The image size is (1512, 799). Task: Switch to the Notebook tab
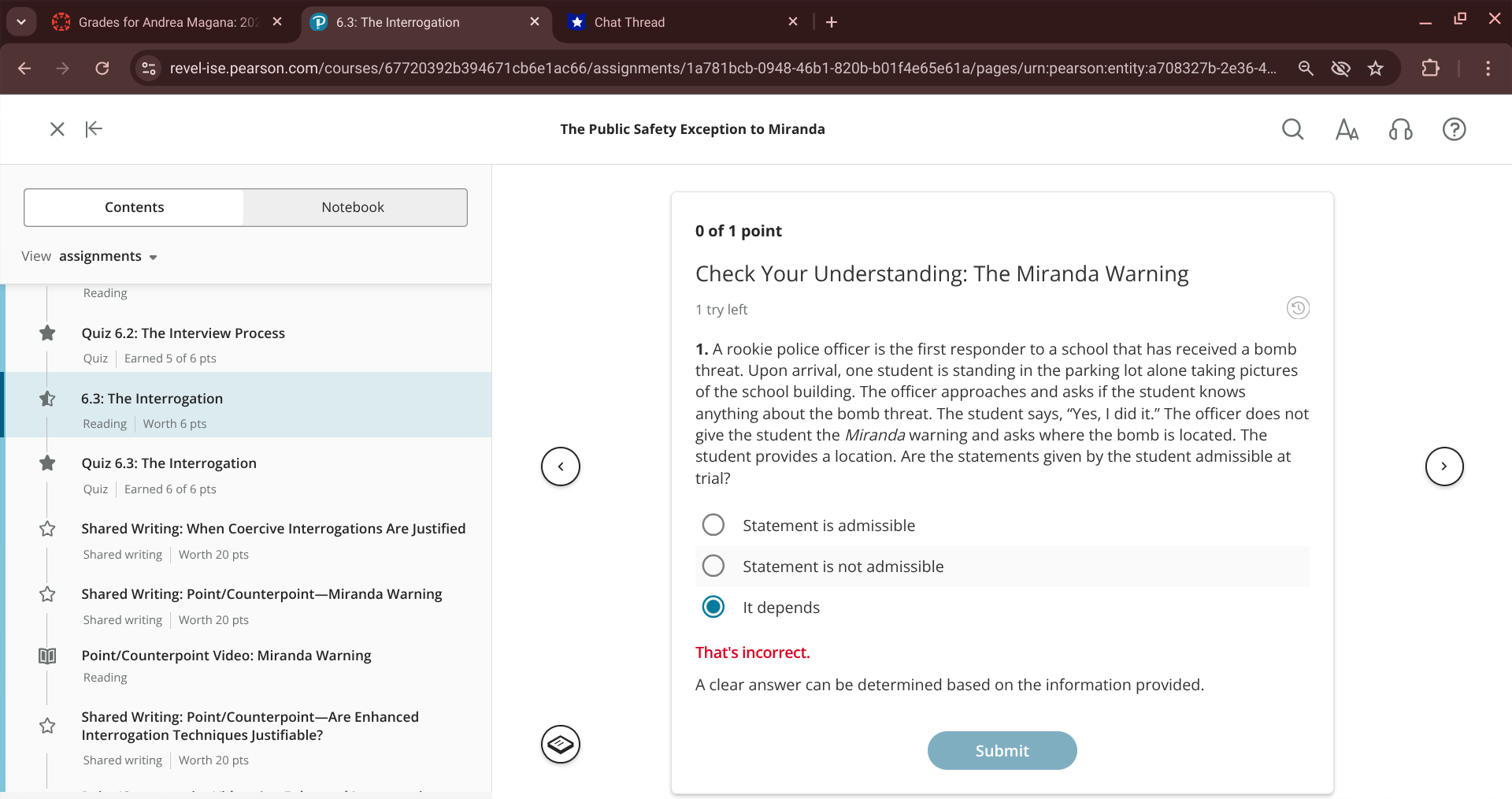coord(353,207)
